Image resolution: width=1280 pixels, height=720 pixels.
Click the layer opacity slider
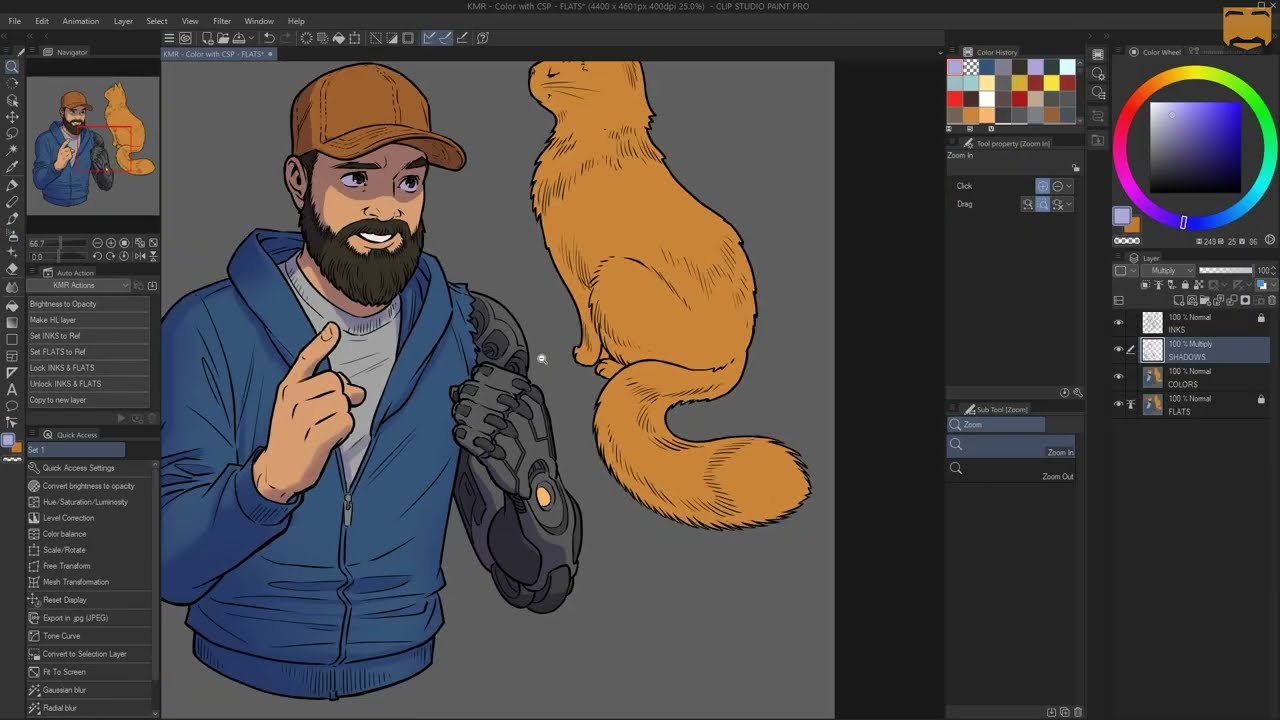pyautogui.click(x=1226, y=270)
